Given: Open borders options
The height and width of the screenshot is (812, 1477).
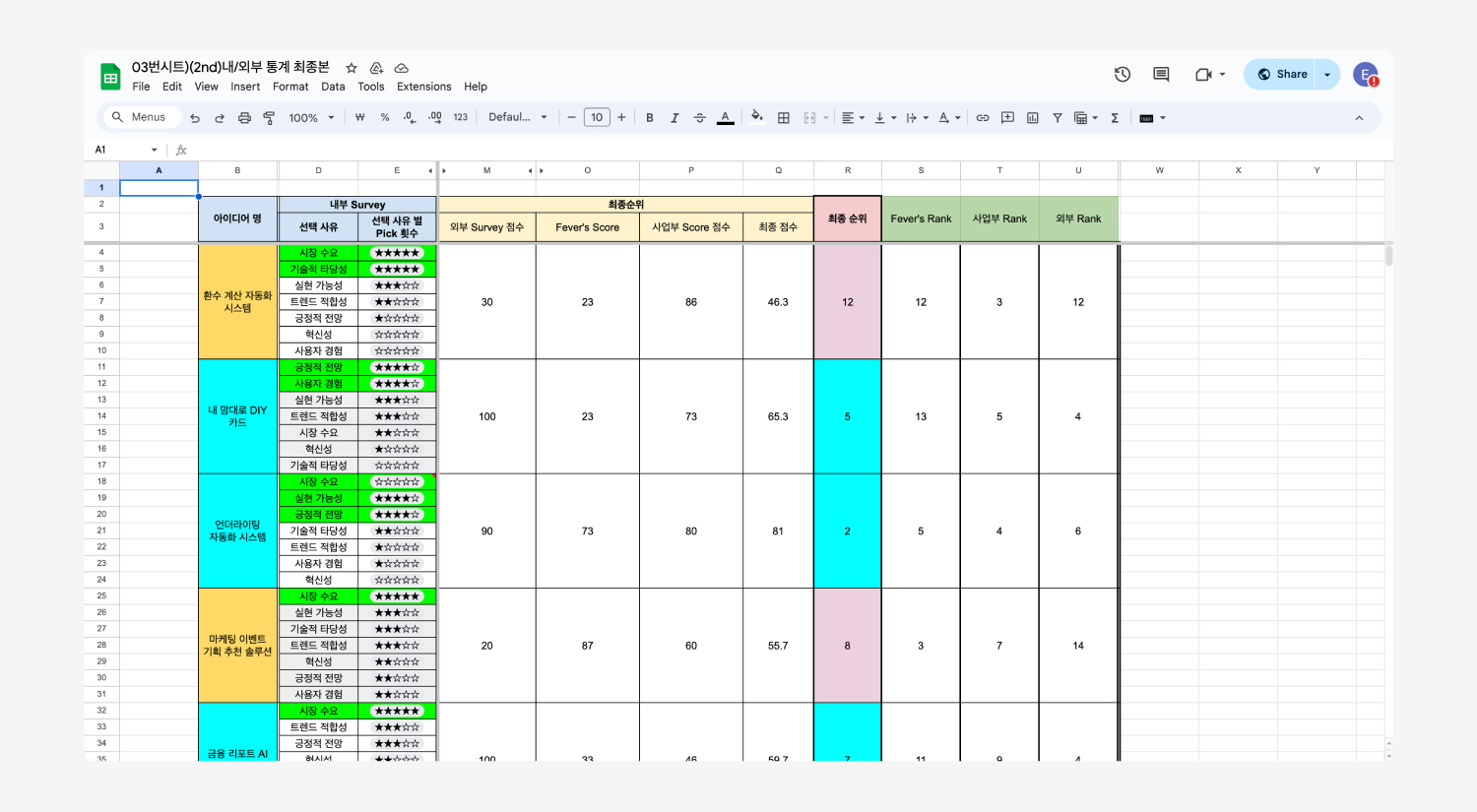Looking at the screenshot, I should 784,118.
